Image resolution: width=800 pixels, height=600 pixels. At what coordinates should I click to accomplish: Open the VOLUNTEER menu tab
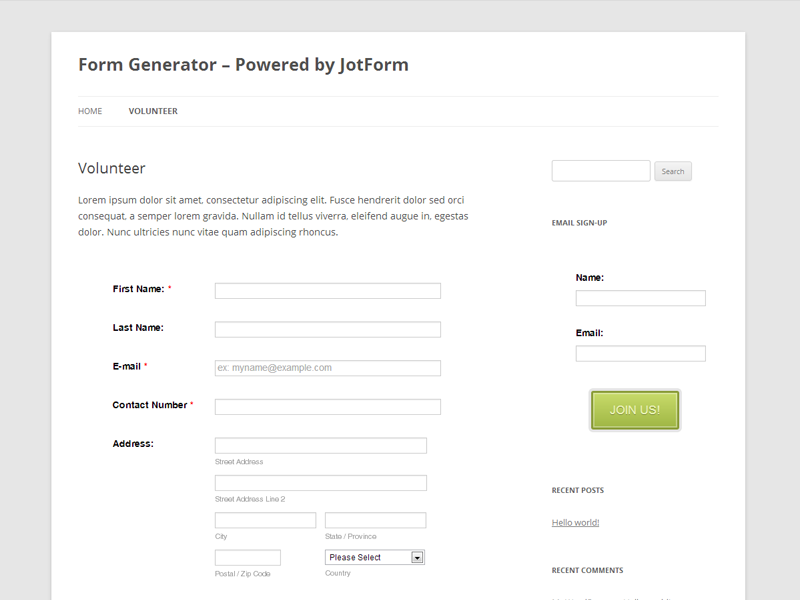[153, 111]
